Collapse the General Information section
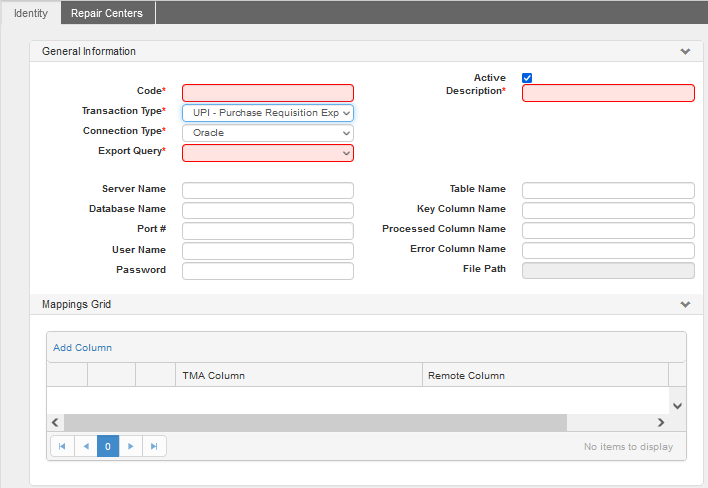The image size is (708, 488). pyautogui.click(x=685, y=51)
